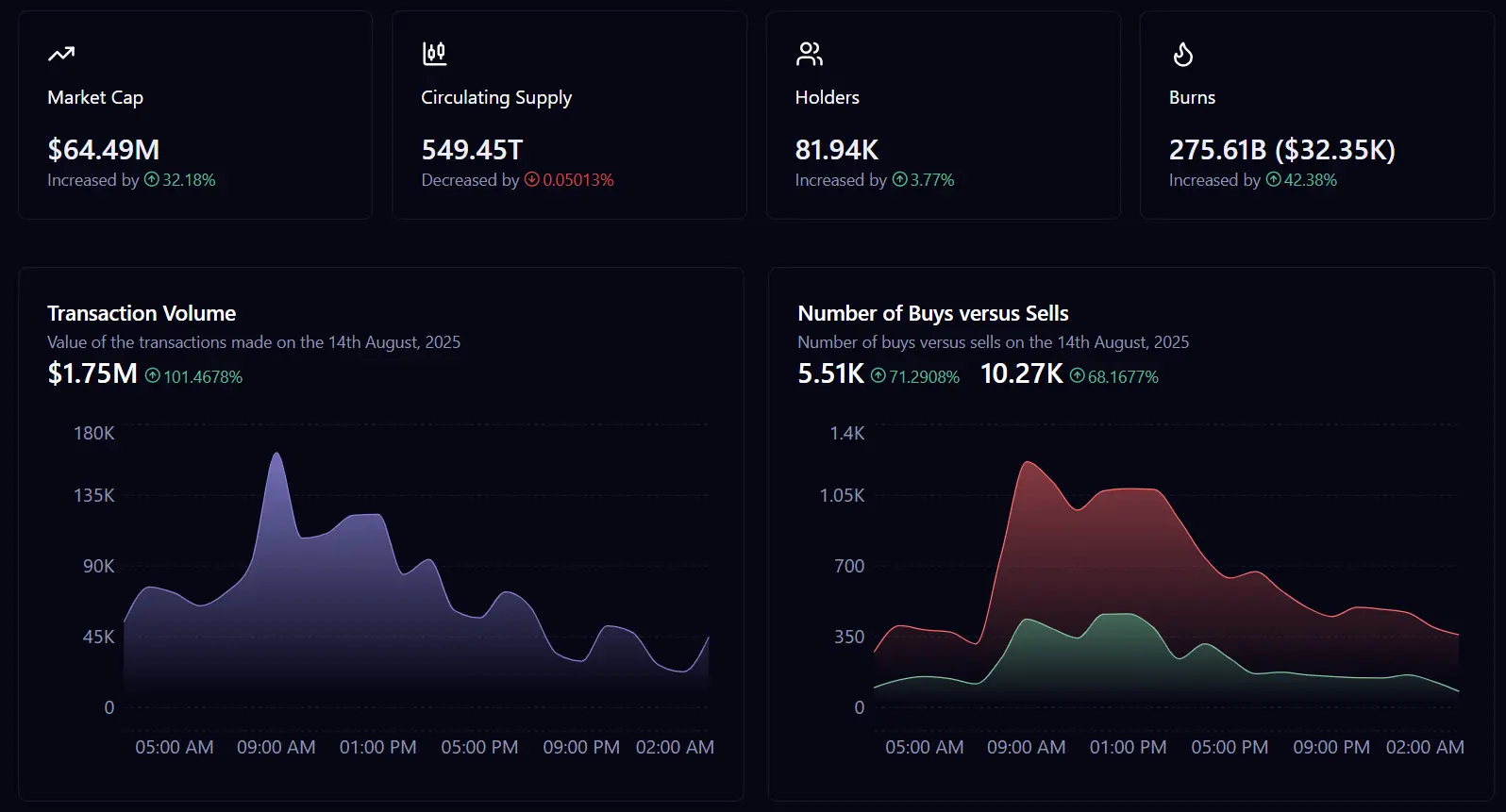
Task: Click the Market Cap trending arrow icon
Action: [61, 55]
